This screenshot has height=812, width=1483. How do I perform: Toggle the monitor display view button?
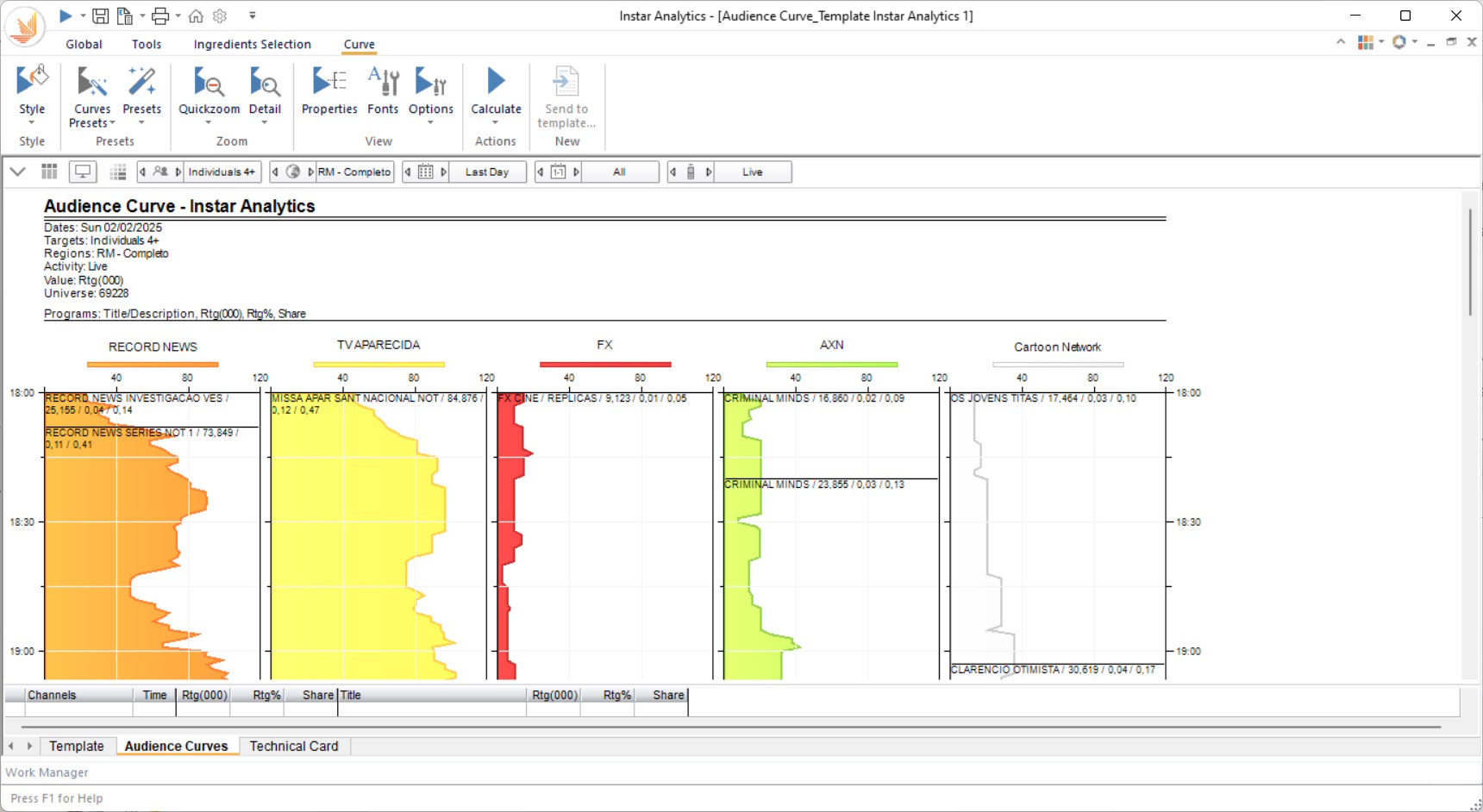83,172
